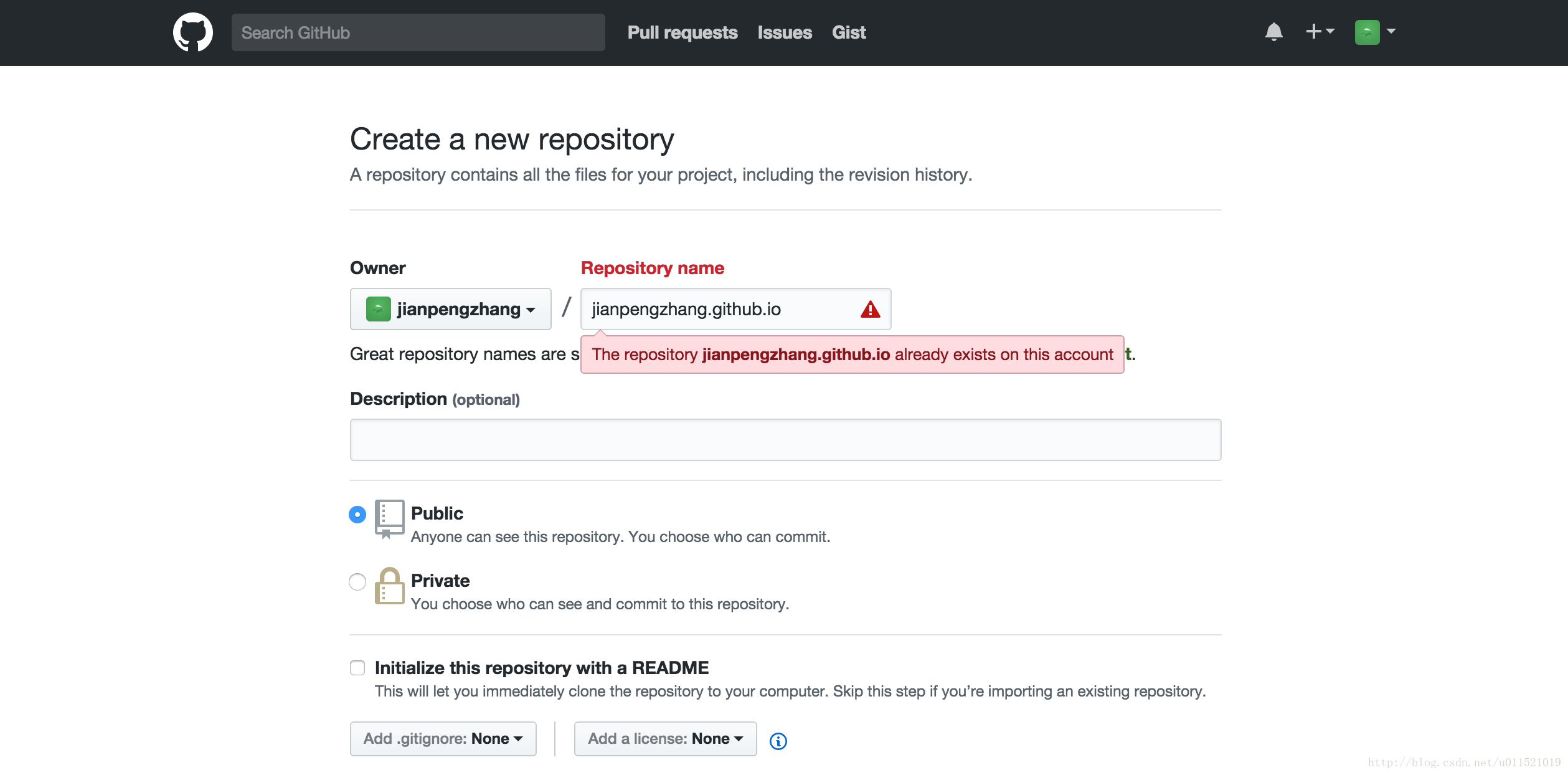Open the plus create-new menu
The image size is (1568, 775).
(1320, 31)
